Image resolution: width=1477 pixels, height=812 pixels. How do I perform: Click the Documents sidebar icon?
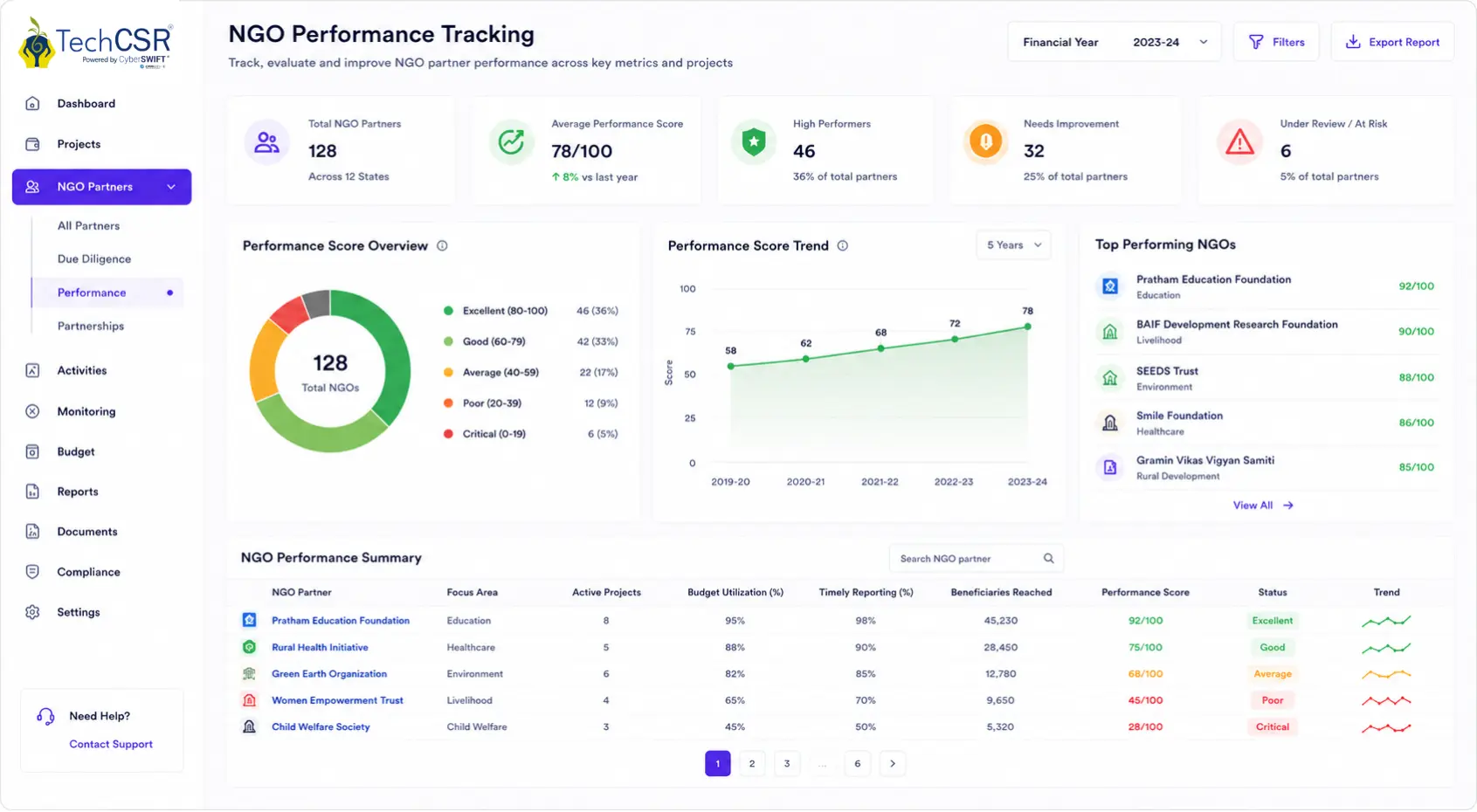pyautogui.click(x=32, y=532)
